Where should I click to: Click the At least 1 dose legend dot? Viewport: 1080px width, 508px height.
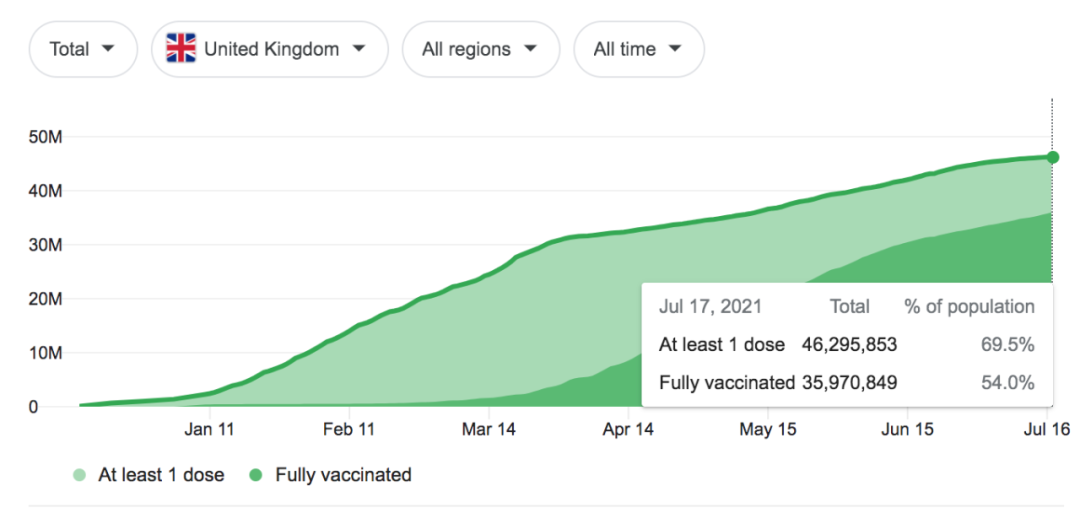point(79,475)
